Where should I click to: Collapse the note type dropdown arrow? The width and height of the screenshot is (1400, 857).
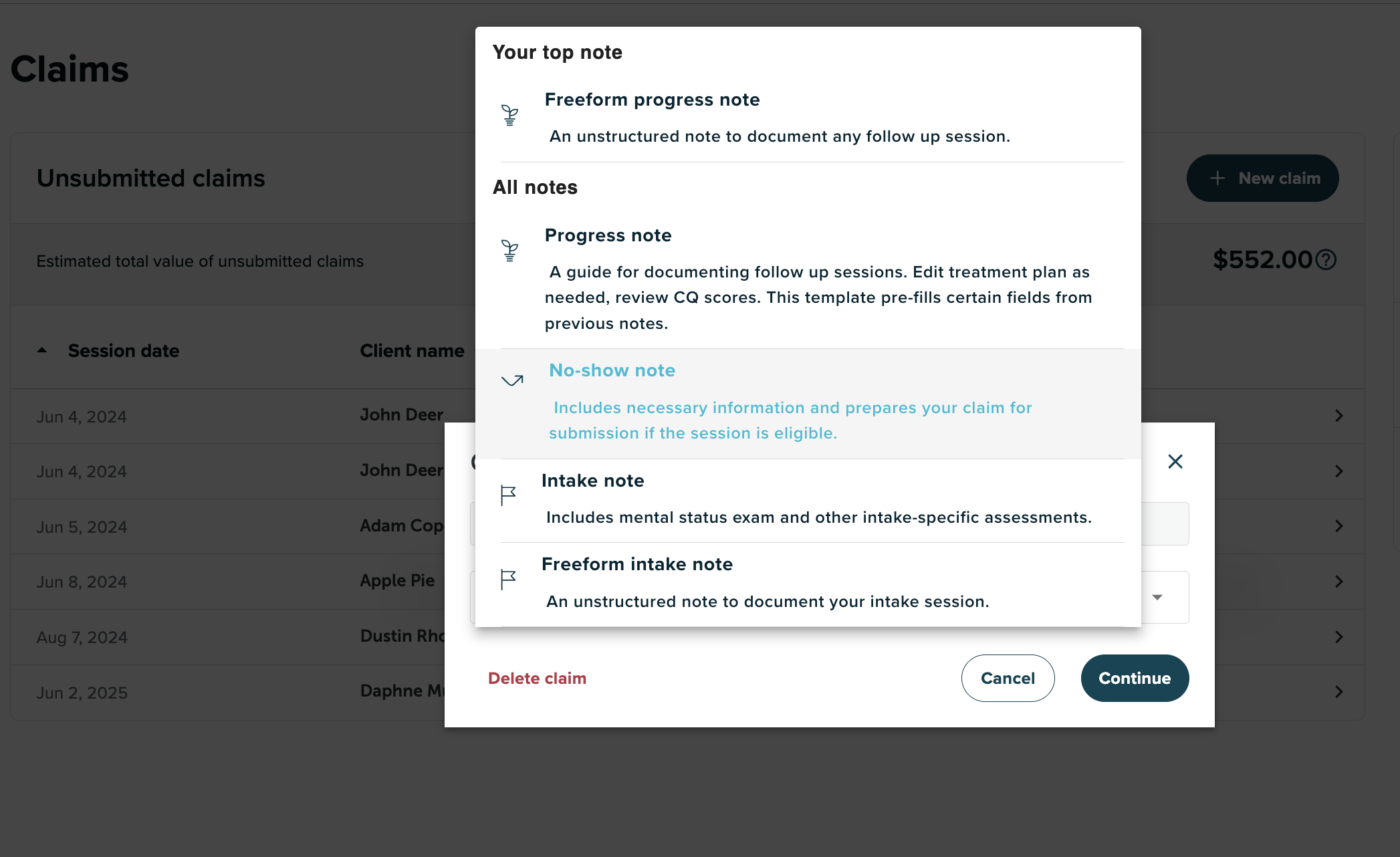coord(1157,597)
